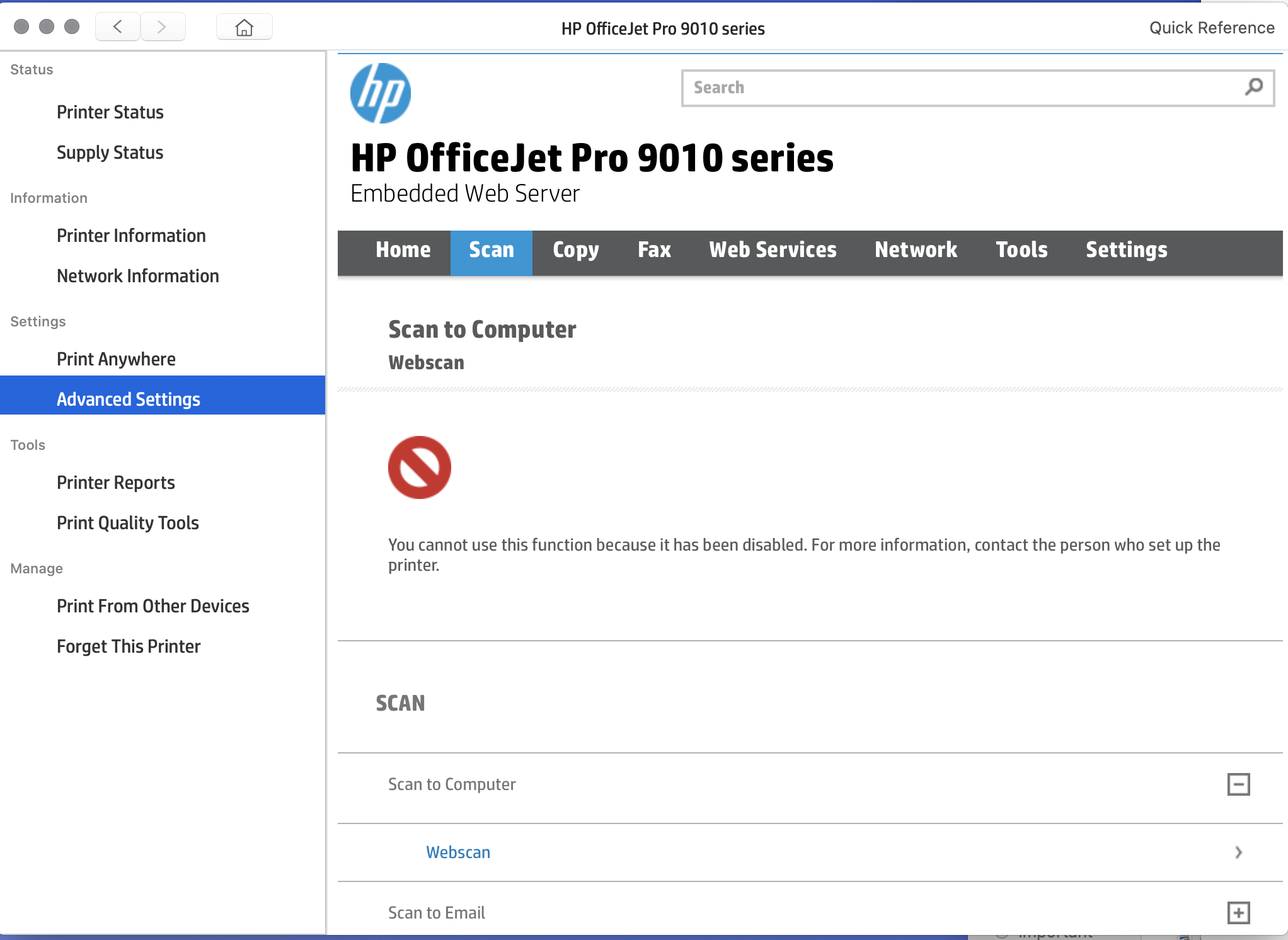Click the HP logo icon
The image size is (1288, 940).
coord(379,93)
